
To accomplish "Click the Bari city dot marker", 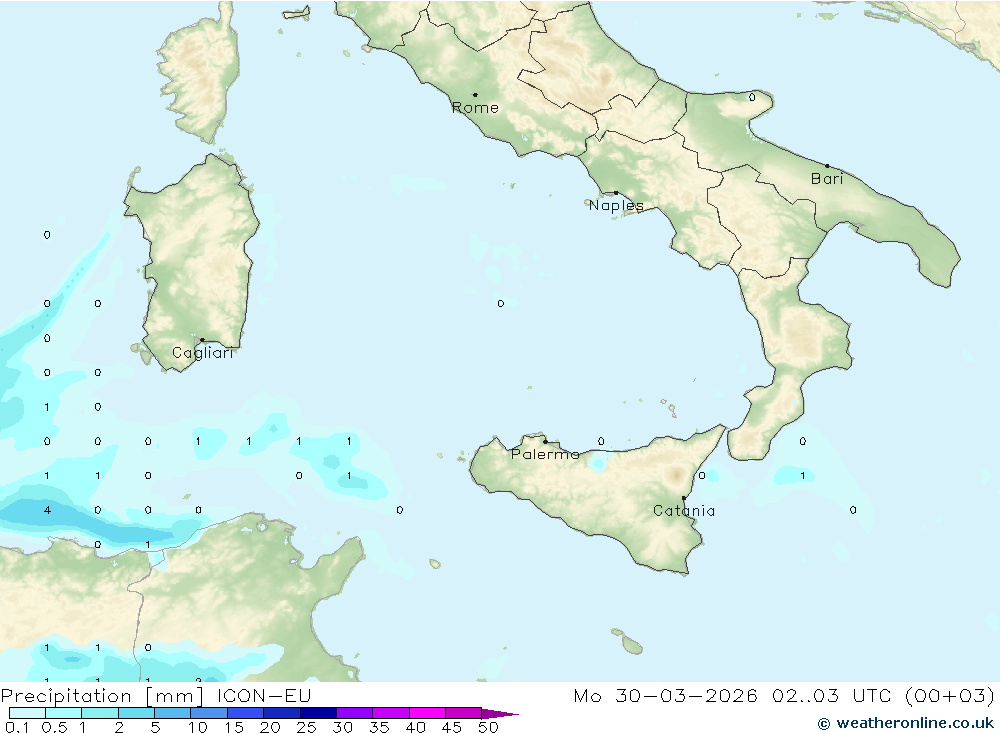I will tap(827, 167).
